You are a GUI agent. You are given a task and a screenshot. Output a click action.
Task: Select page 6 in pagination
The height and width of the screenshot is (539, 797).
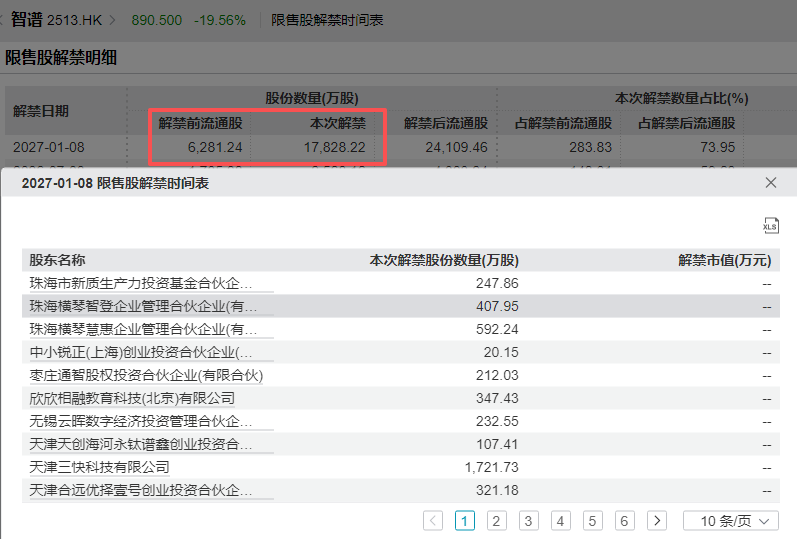pyautogui.click(x=625, y=521)
